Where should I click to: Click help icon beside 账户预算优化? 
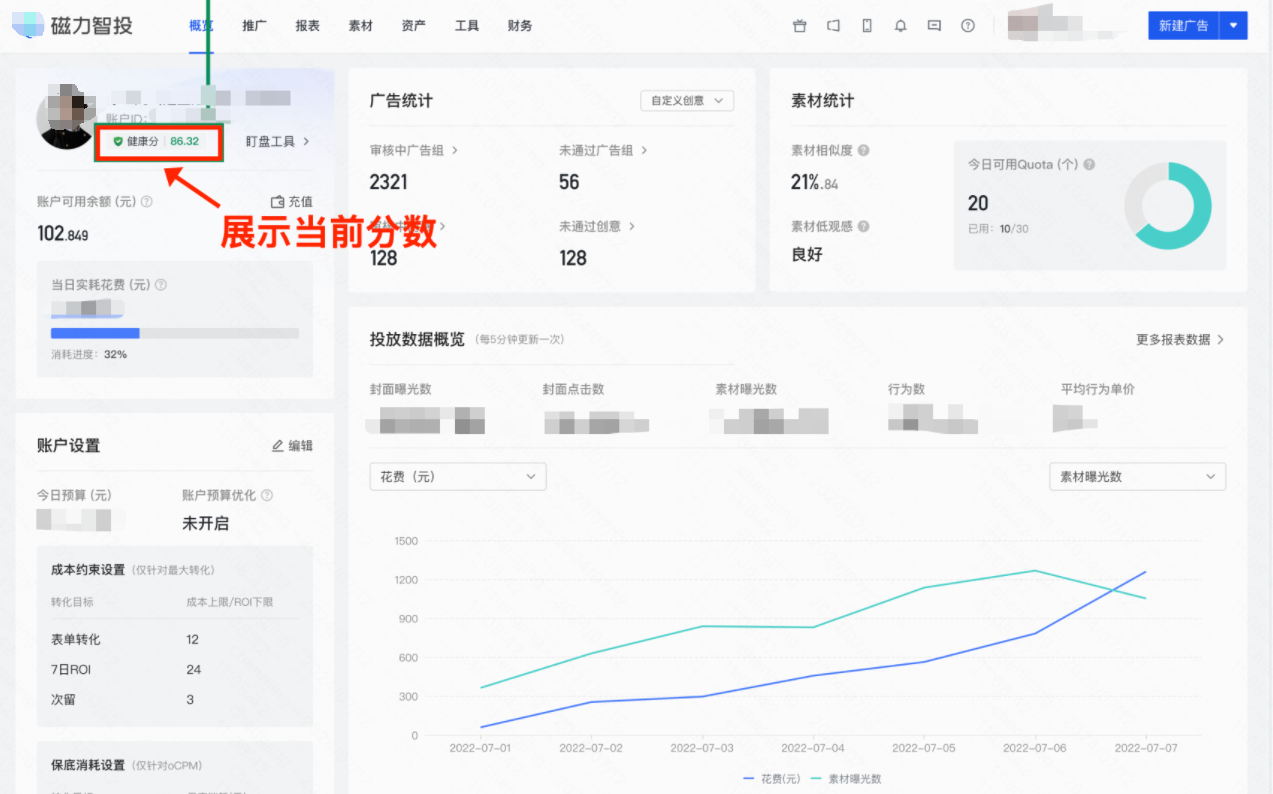(267, 495)
